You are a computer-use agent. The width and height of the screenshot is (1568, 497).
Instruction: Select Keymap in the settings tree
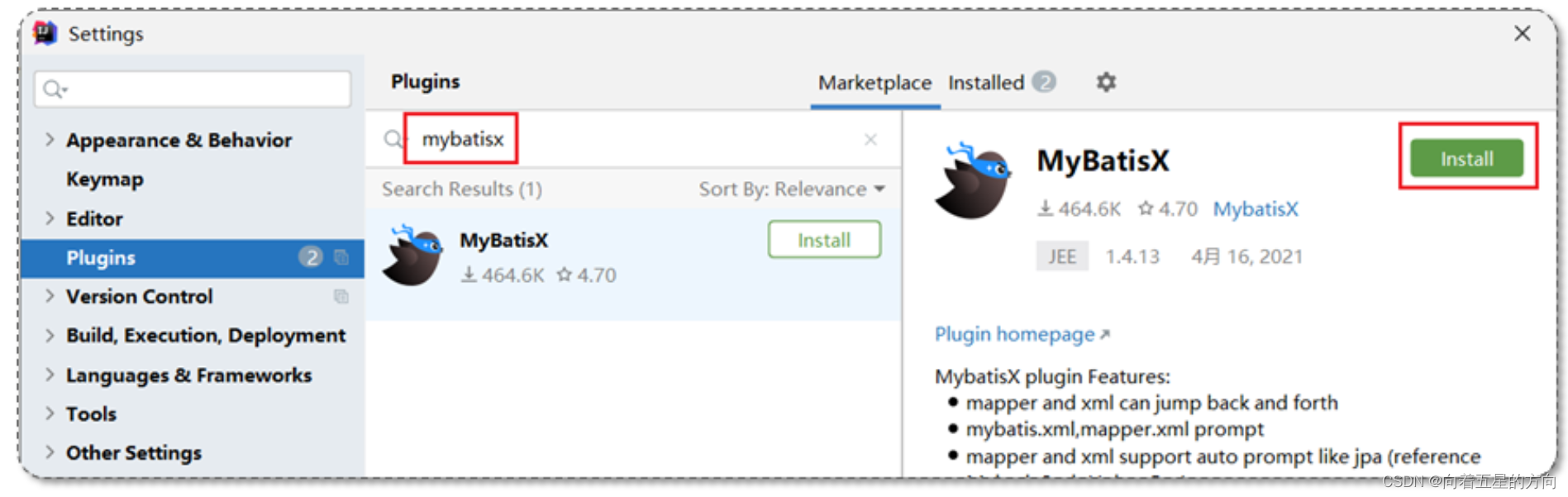click(105, 179)
